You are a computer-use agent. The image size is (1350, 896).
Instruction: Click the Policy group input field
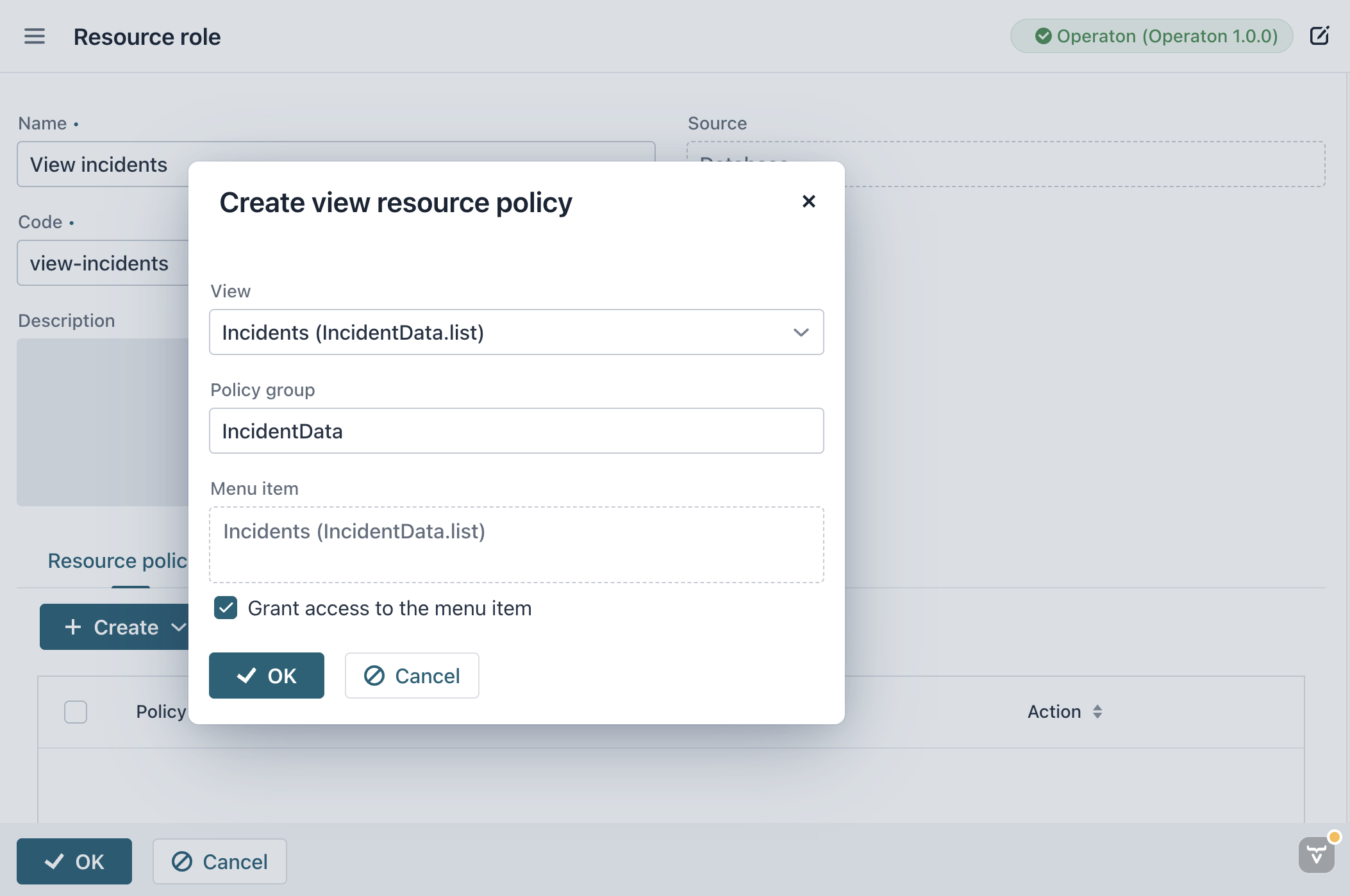[516, 431]
